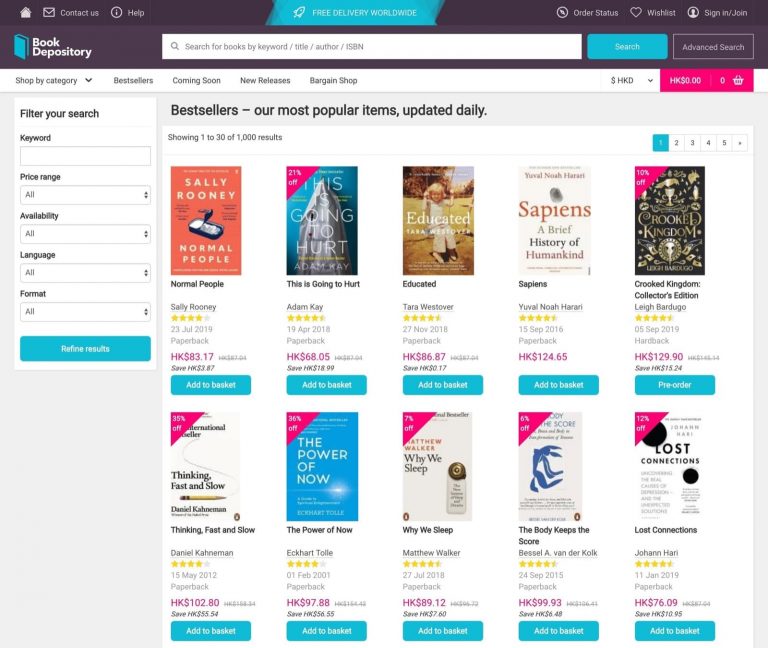Add Why We Sleep to basket
768x648 pixels.
pyautogui.click(x=443, y=631)
